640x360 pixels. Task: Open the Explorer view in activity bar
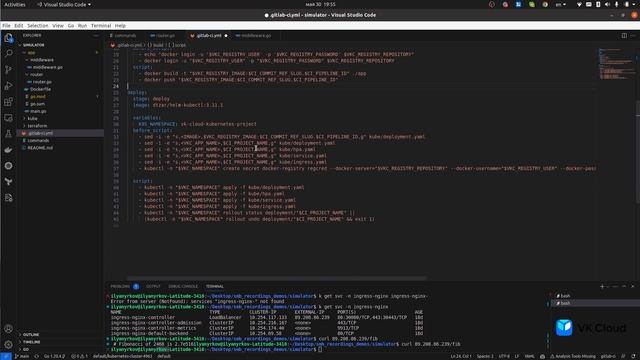click(8, 38)
